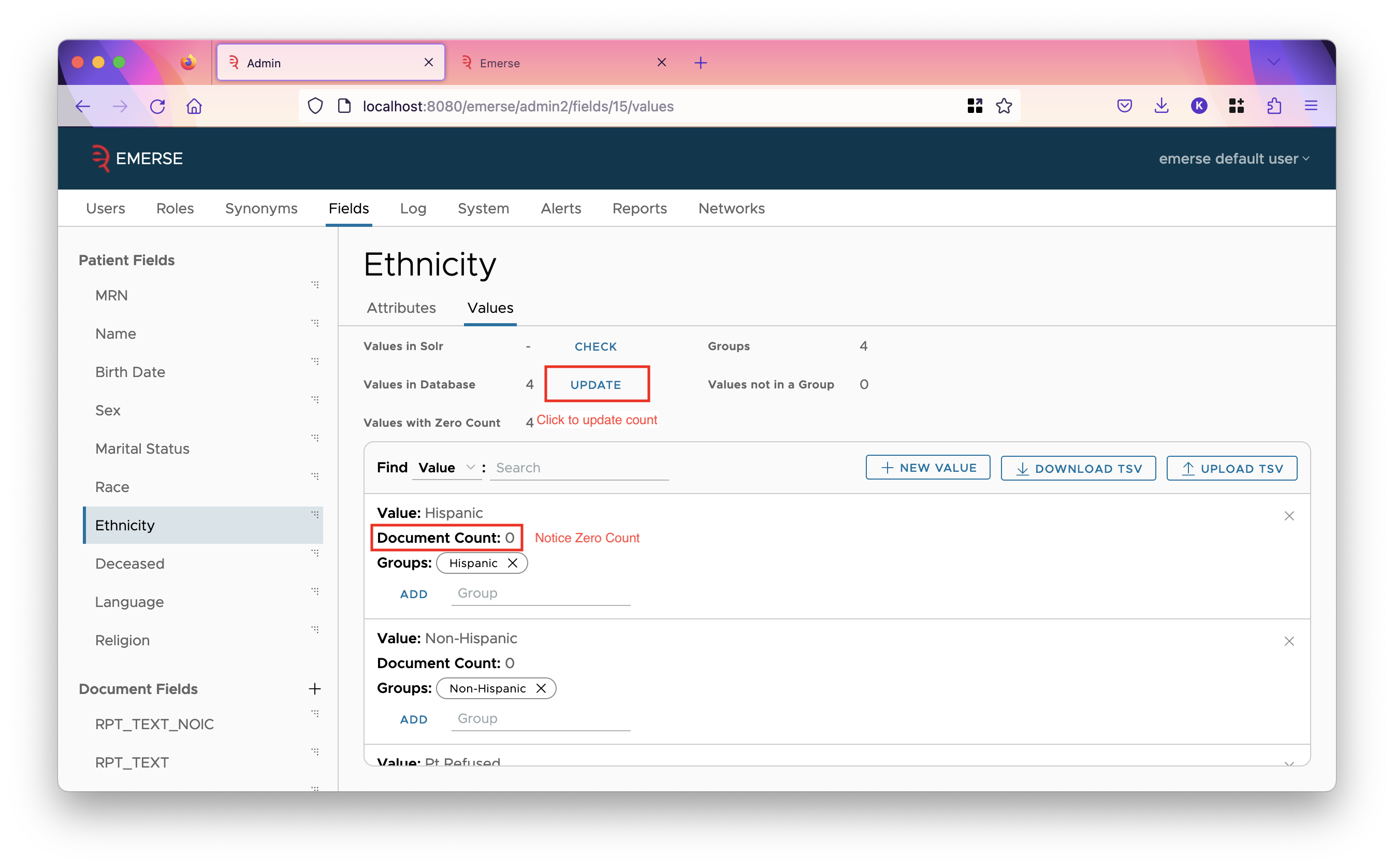Screen dimensions: 1394x868
Task: Remove the Hispanic group chip
Action: 513,563
